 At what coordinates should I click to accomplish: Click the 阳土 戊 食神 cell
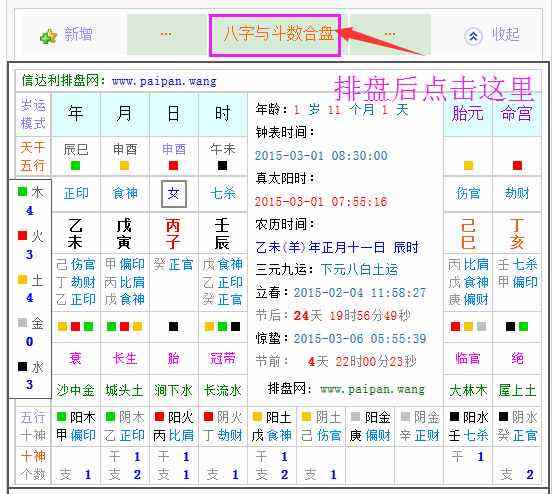click(x=272, y=427)
